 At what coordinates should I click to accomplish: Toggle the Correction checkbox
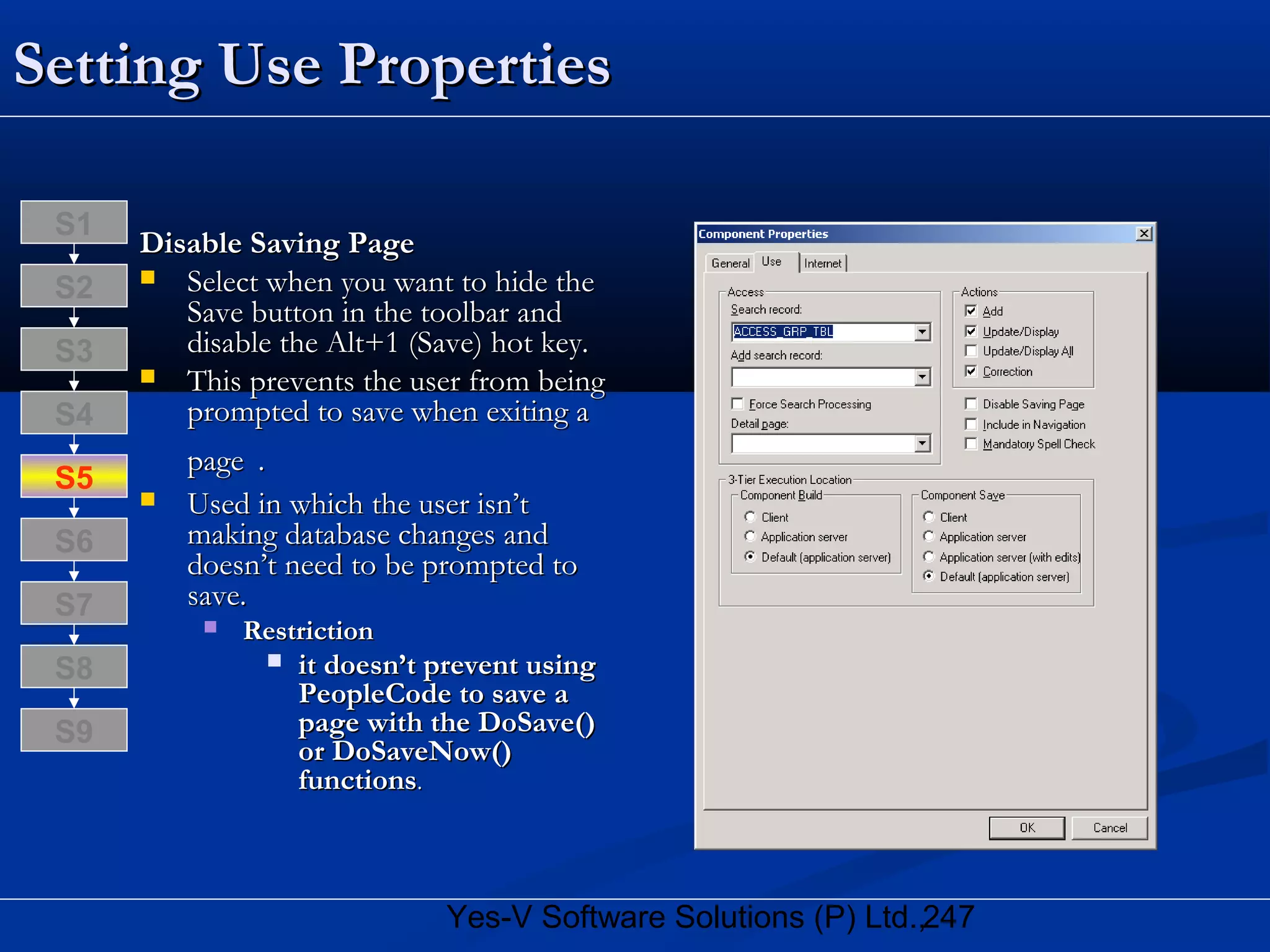pyautogui.click(x=971, y=371)
